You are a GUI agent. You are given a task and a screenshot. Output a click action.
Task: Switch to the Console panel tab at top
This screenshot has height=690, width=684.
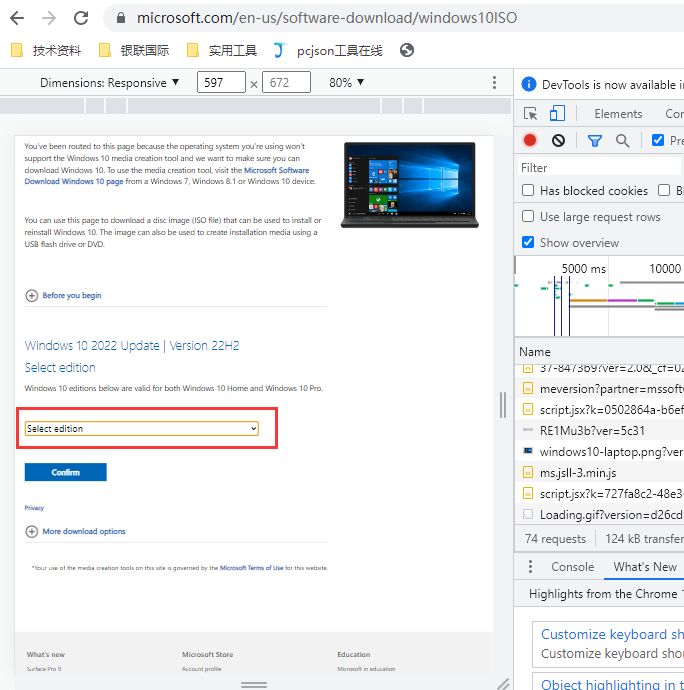coord(675,114)
